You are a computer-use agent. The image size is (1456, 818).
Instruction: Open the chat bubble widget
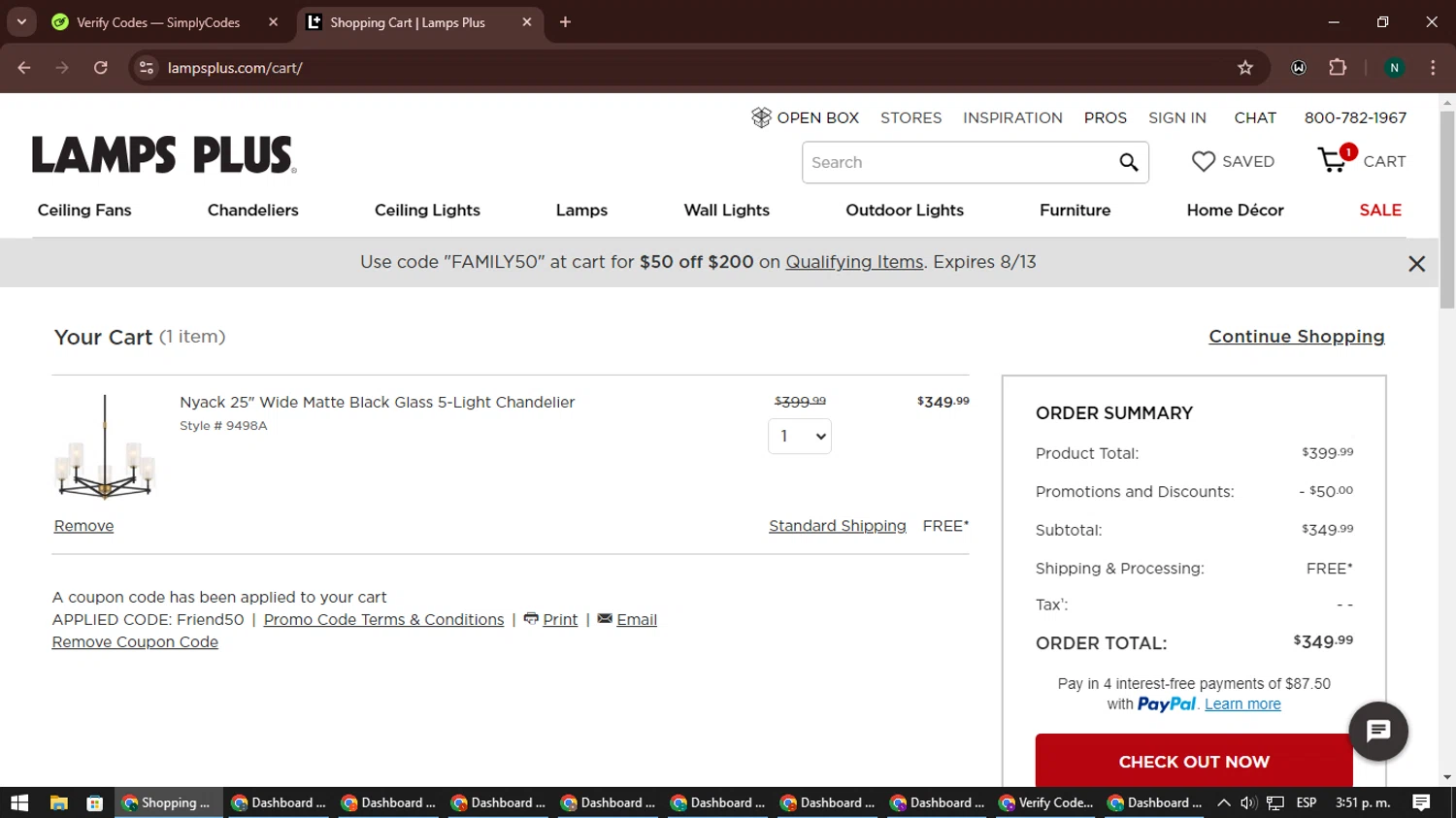point(1377,731)
